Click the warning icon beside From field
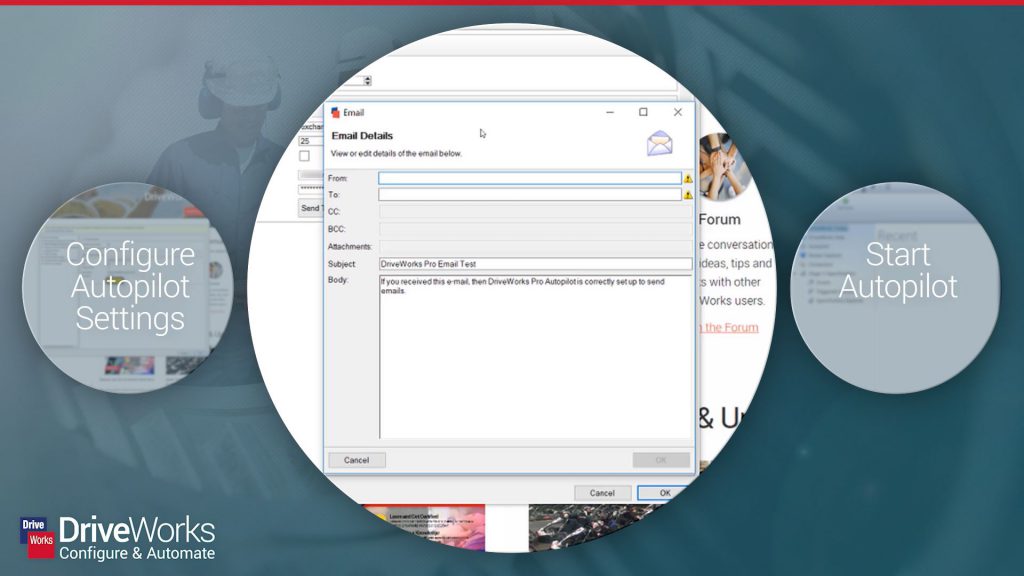Viewport: 1024px width, 576px height. coord(688,178)
